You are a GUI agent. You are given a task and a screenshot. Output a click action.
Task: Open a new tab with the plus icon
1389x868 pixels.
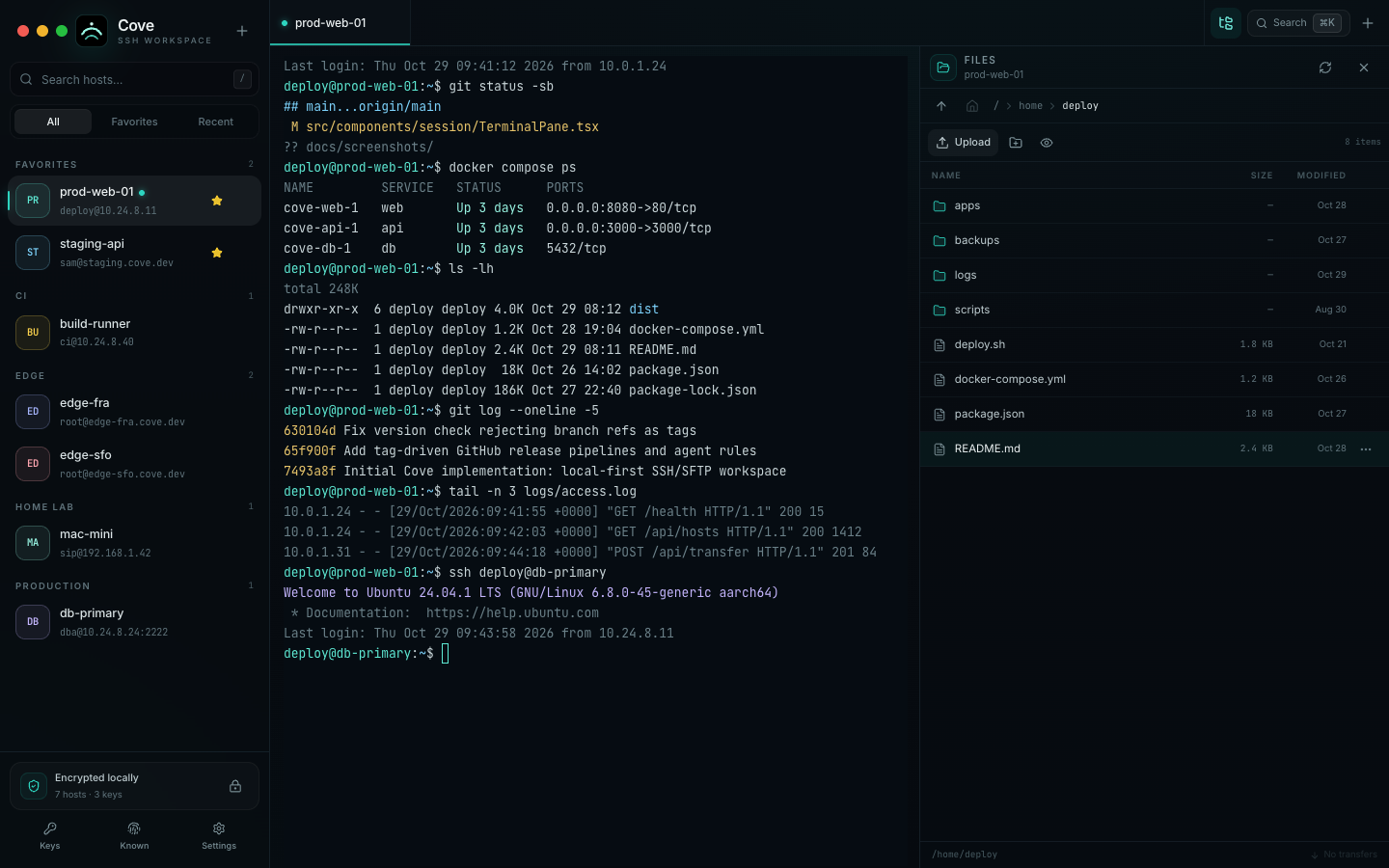[1368, 23]
